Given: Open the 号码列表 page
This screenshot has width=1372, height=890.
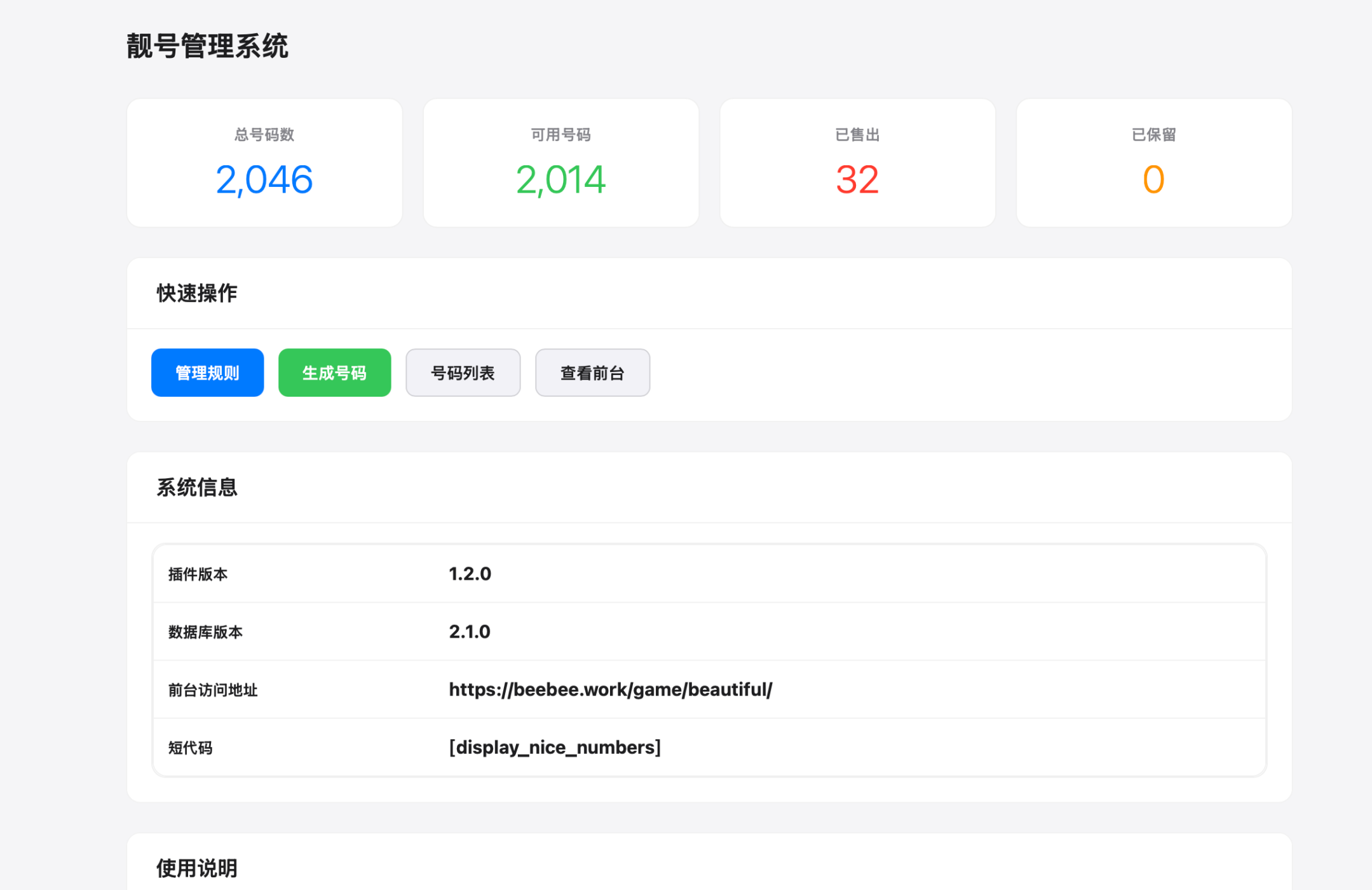Looking at the screenshot, I should (x=463, y=373).
